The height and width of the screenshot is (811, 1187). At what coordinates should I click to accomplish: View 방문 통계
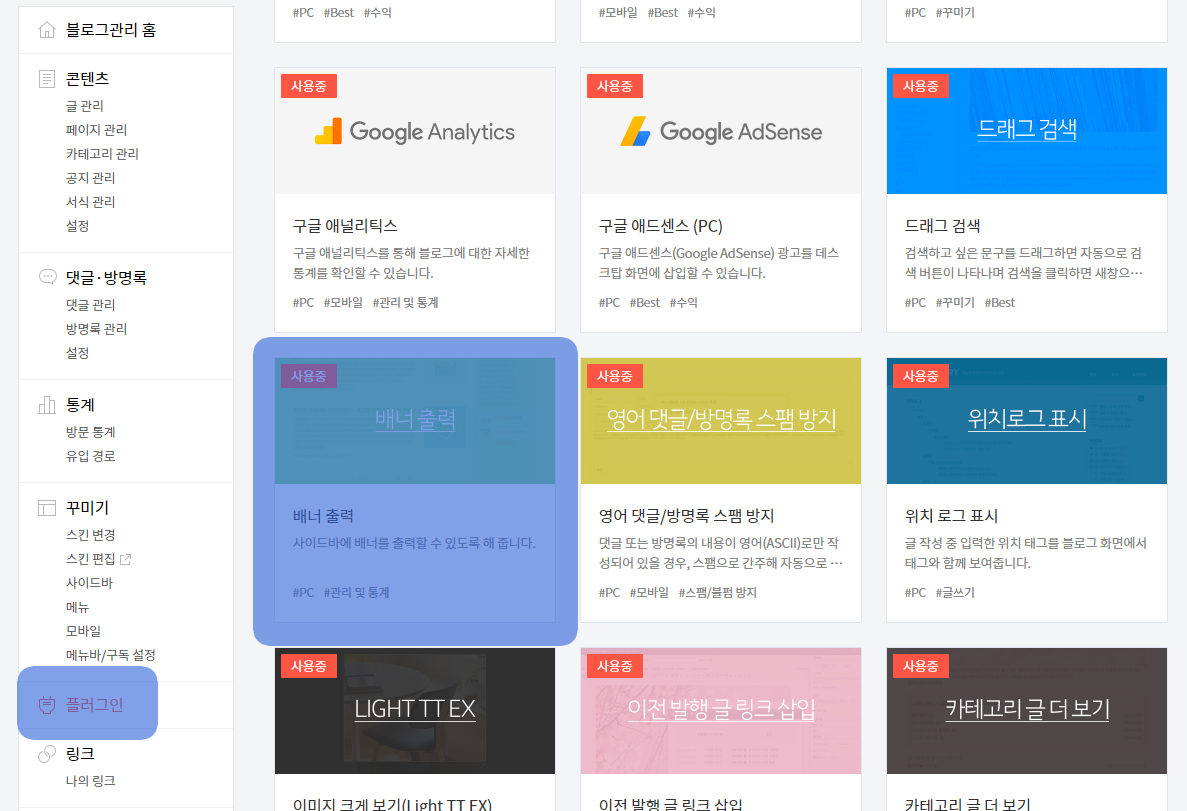(x=90, y=432)
